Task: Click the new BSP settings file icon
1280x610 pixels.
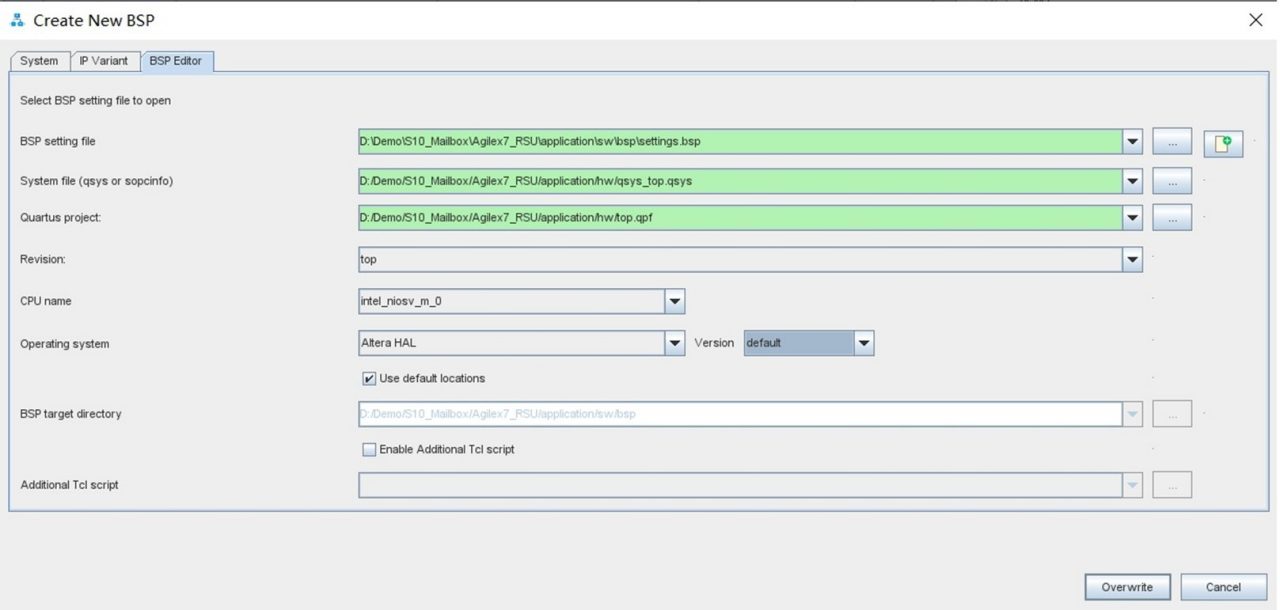Action: coord(1222,143)
